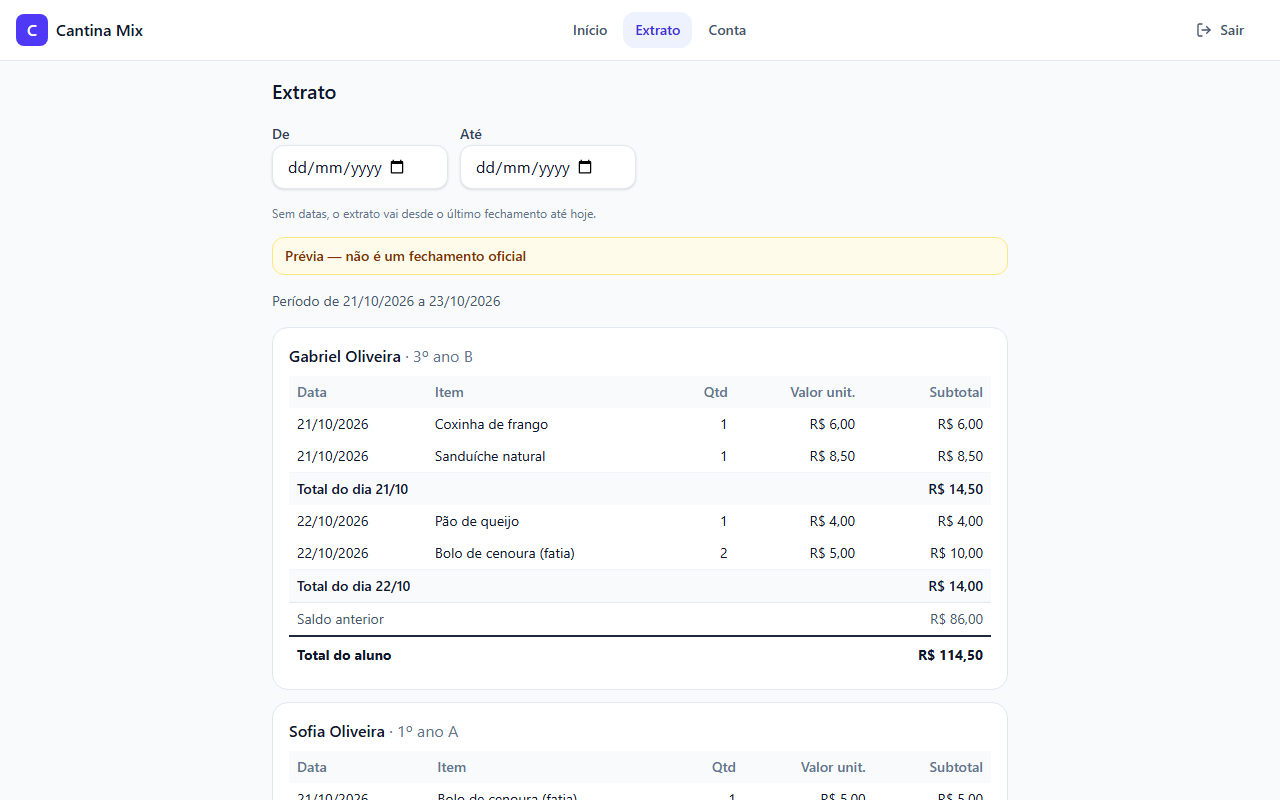The height and width of the screenshot is (800, 1280).
Task: Click the R$ 10,00 subtotal value
Action: [956, 553]
